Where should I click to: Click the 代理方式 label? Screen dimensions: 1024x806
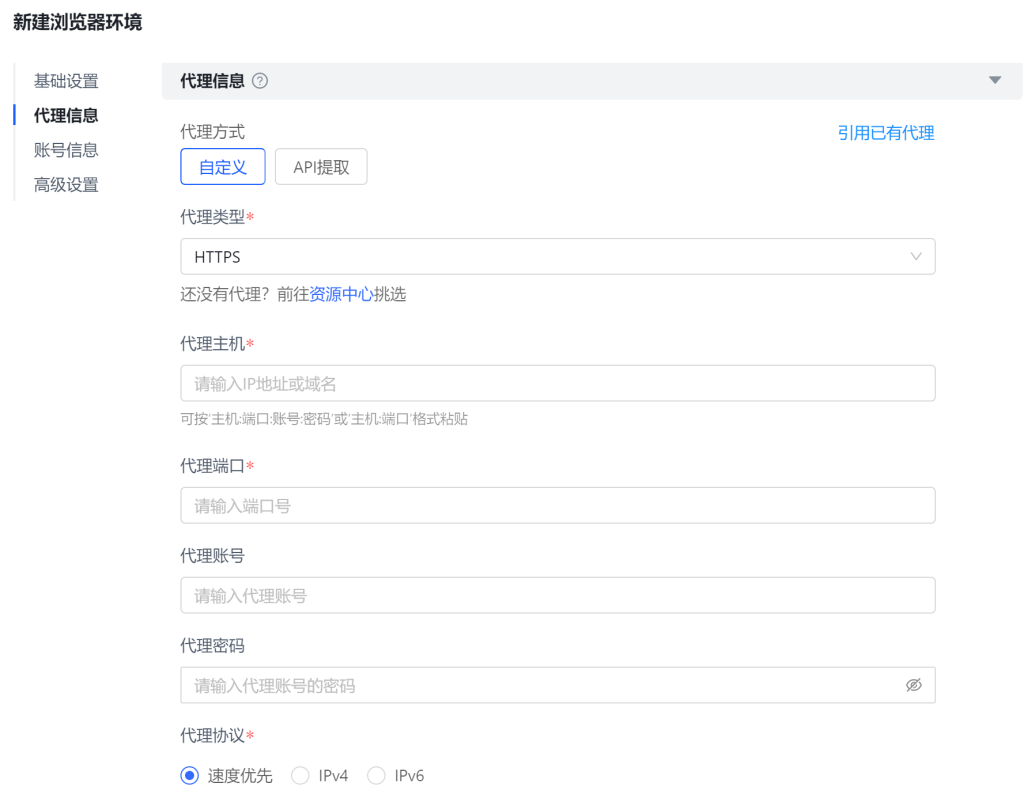point(212,132)
